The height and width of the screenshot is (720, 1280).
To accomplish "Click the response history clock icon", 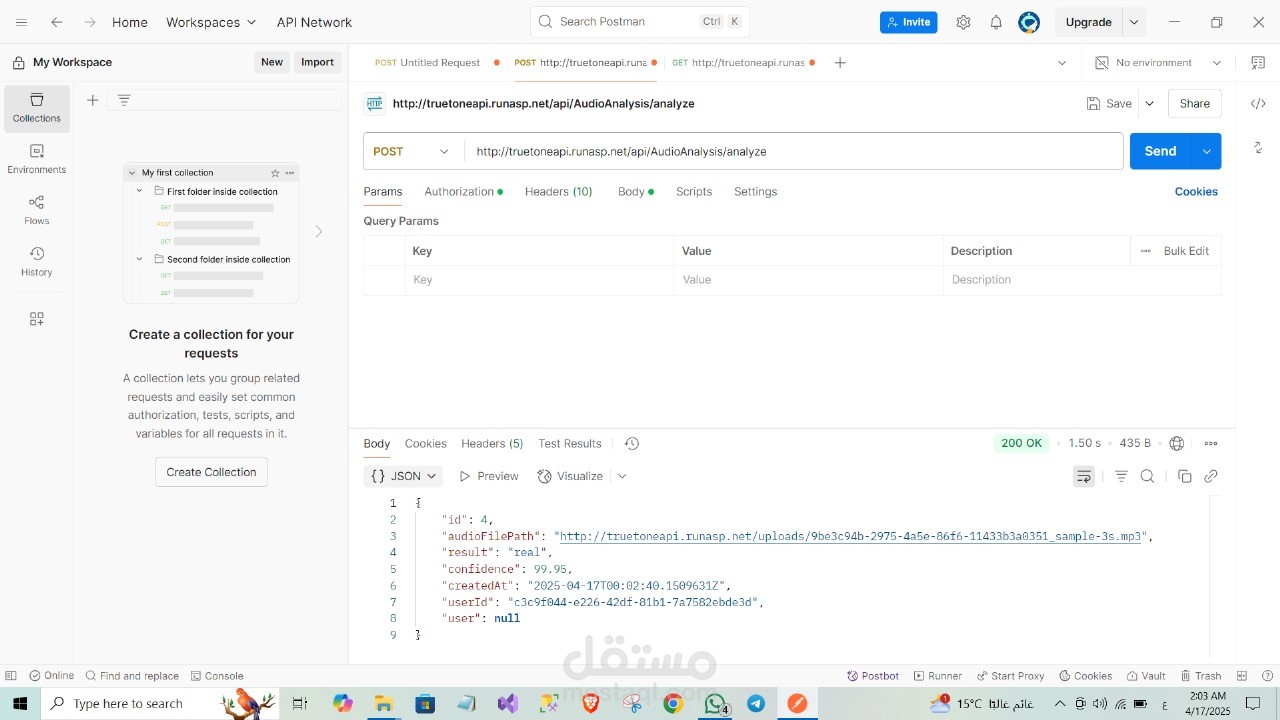I will coord(632,444).
